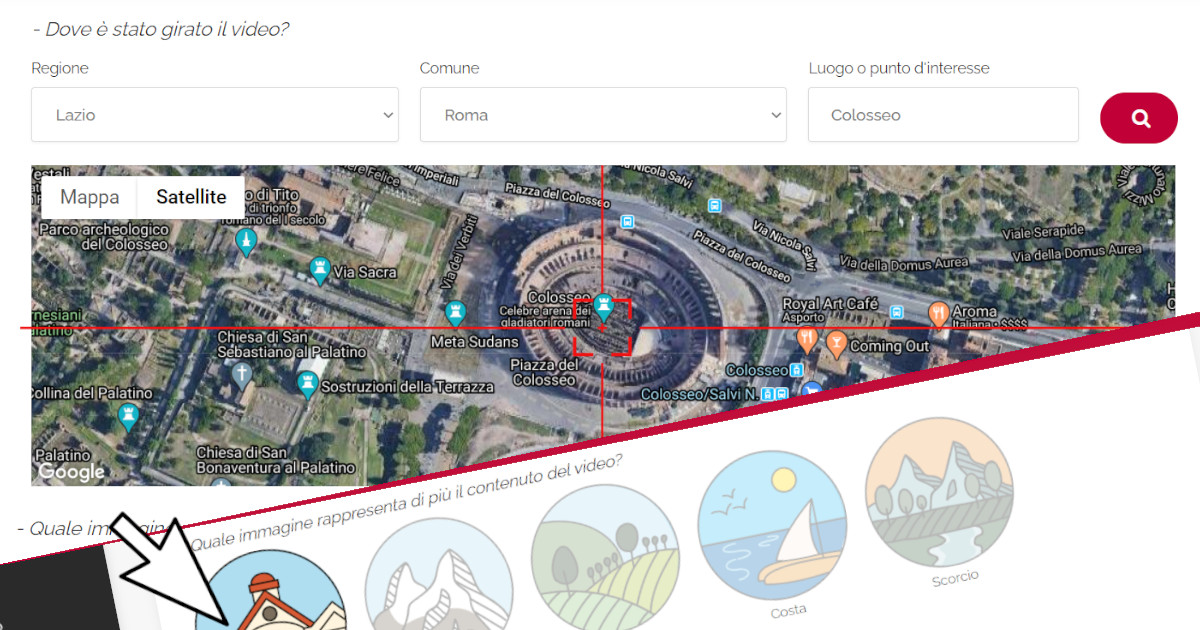Click the Viale Serapide street label

[1043, 232]
